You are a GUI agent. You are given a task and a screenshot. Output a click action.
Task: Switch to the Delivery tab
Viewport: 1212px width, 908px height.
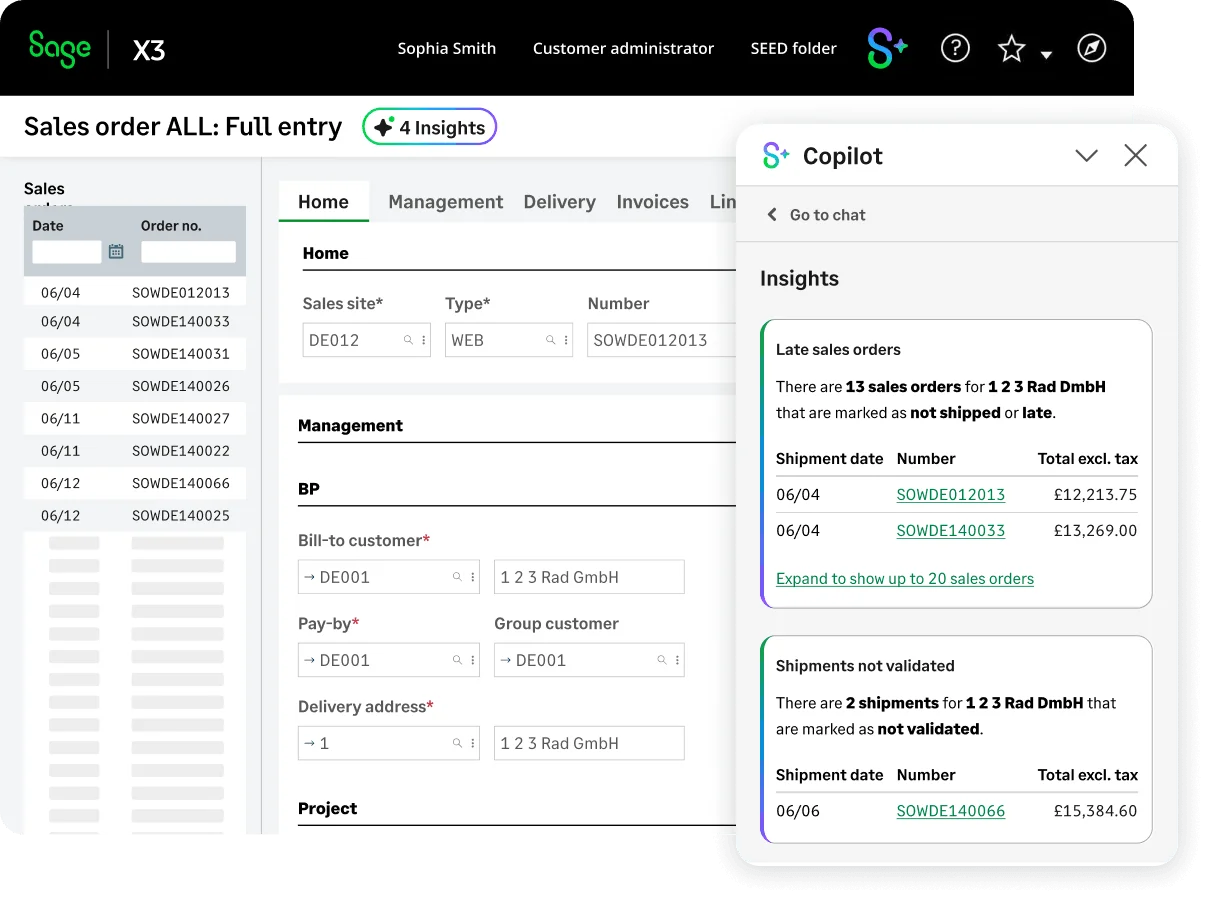[559, 201]
